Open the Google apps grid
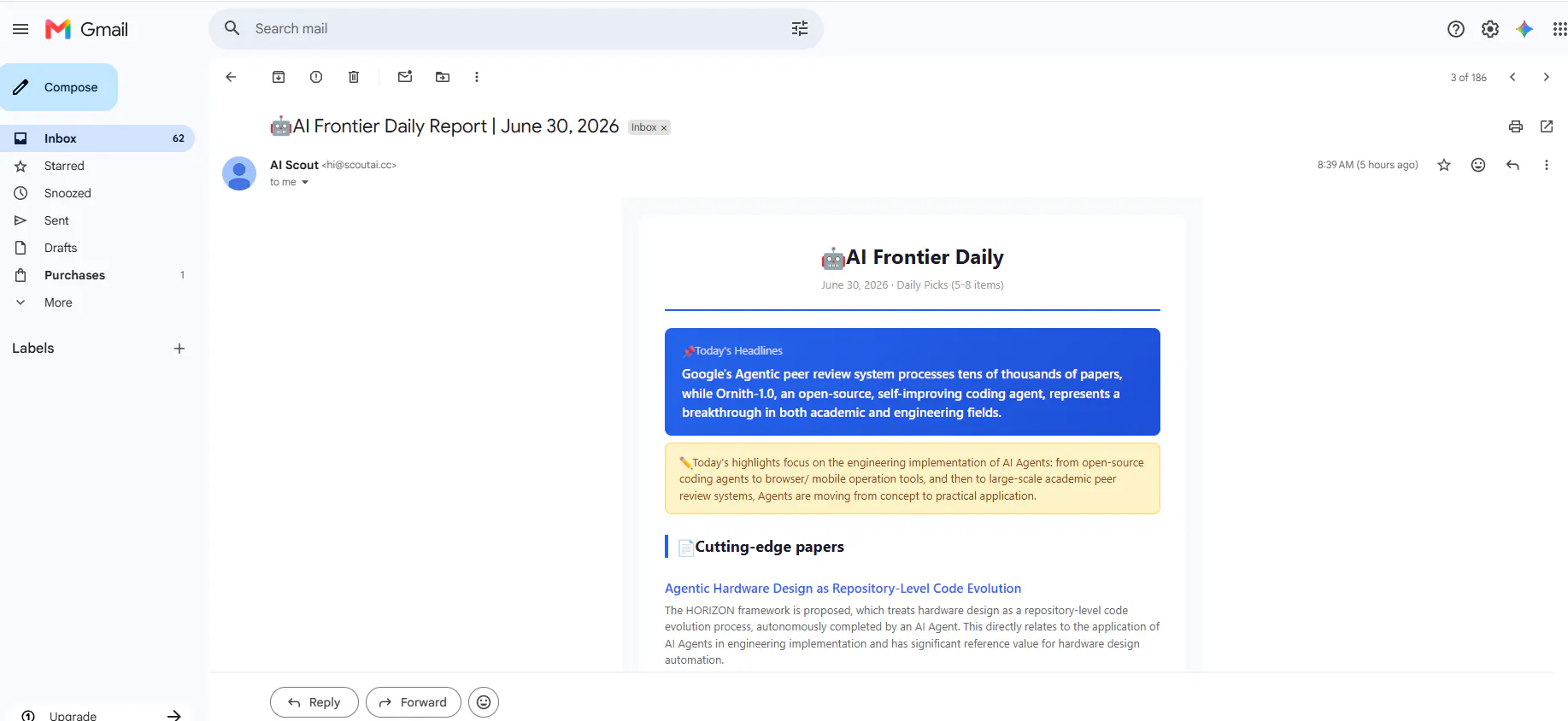This screenshot has height=721, width=1568. [x=1559, y=29]
